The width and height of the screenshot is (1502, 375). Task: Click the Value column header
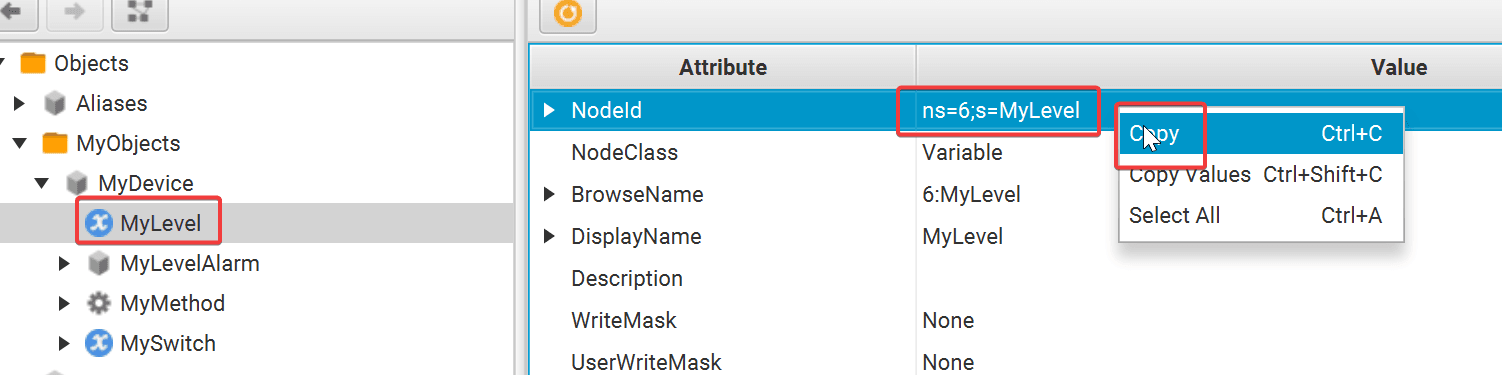[x=1208, y=68]
